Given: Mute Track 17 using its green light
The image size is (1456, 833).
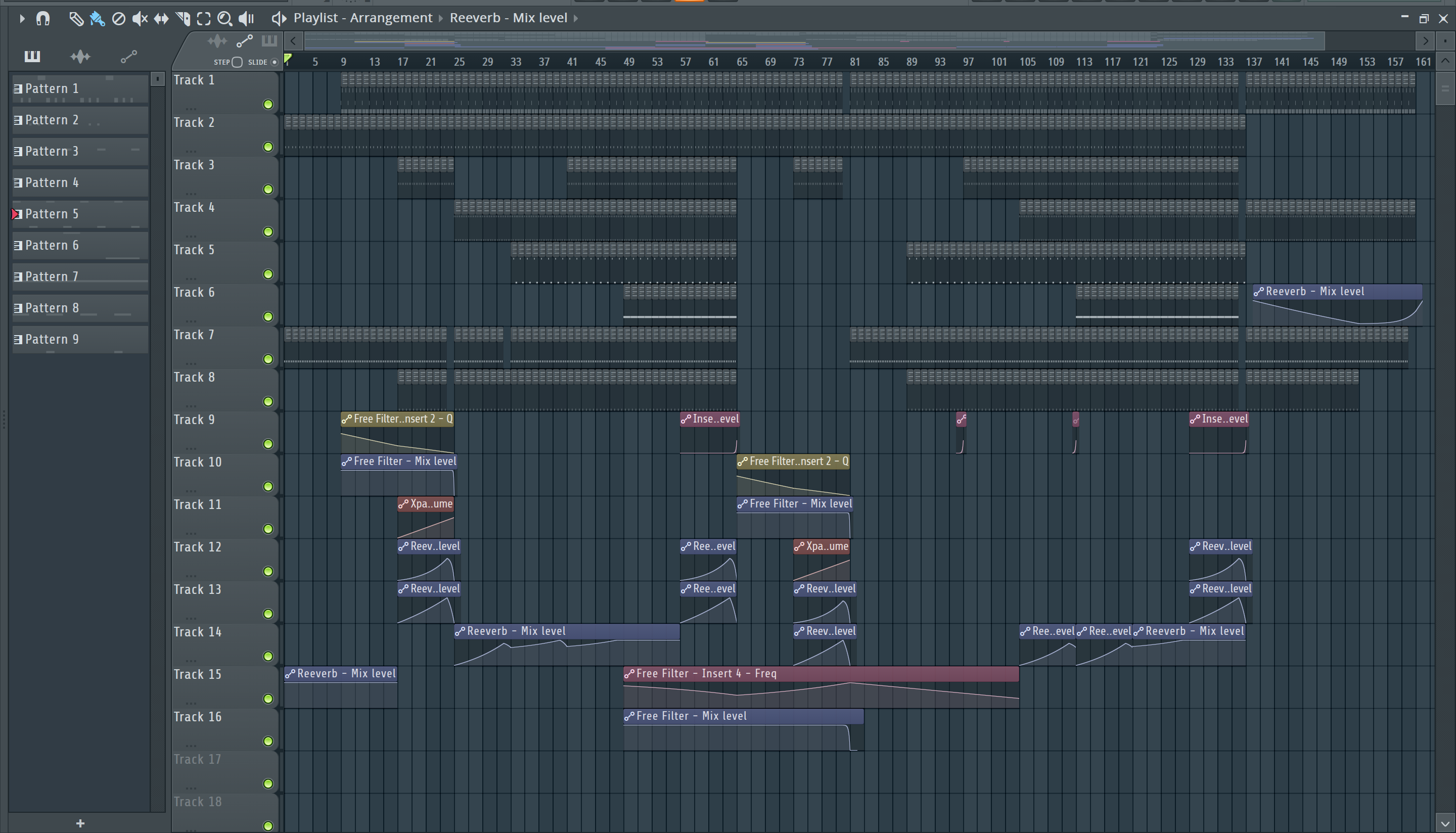Looking at the screenshot, I should pos(268,784).
